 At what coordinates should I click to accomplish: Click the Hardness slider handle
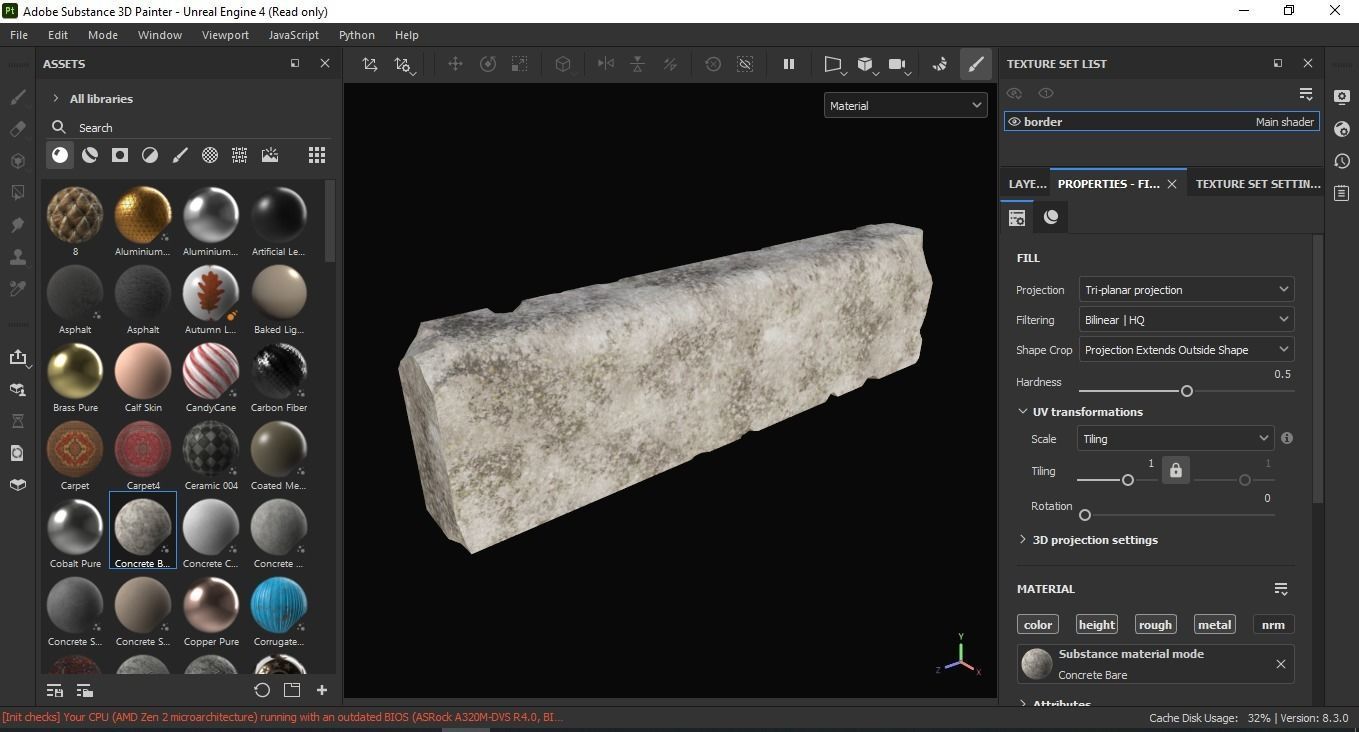[1187, 391]
